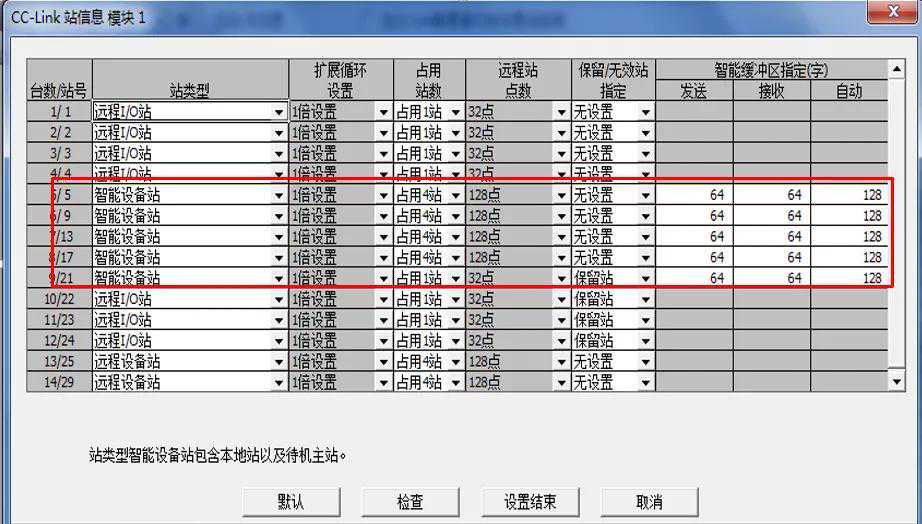Click send buffer field in station 5 row
The height and width of the screenshot is (524, 922).
[x=694, y=195]
